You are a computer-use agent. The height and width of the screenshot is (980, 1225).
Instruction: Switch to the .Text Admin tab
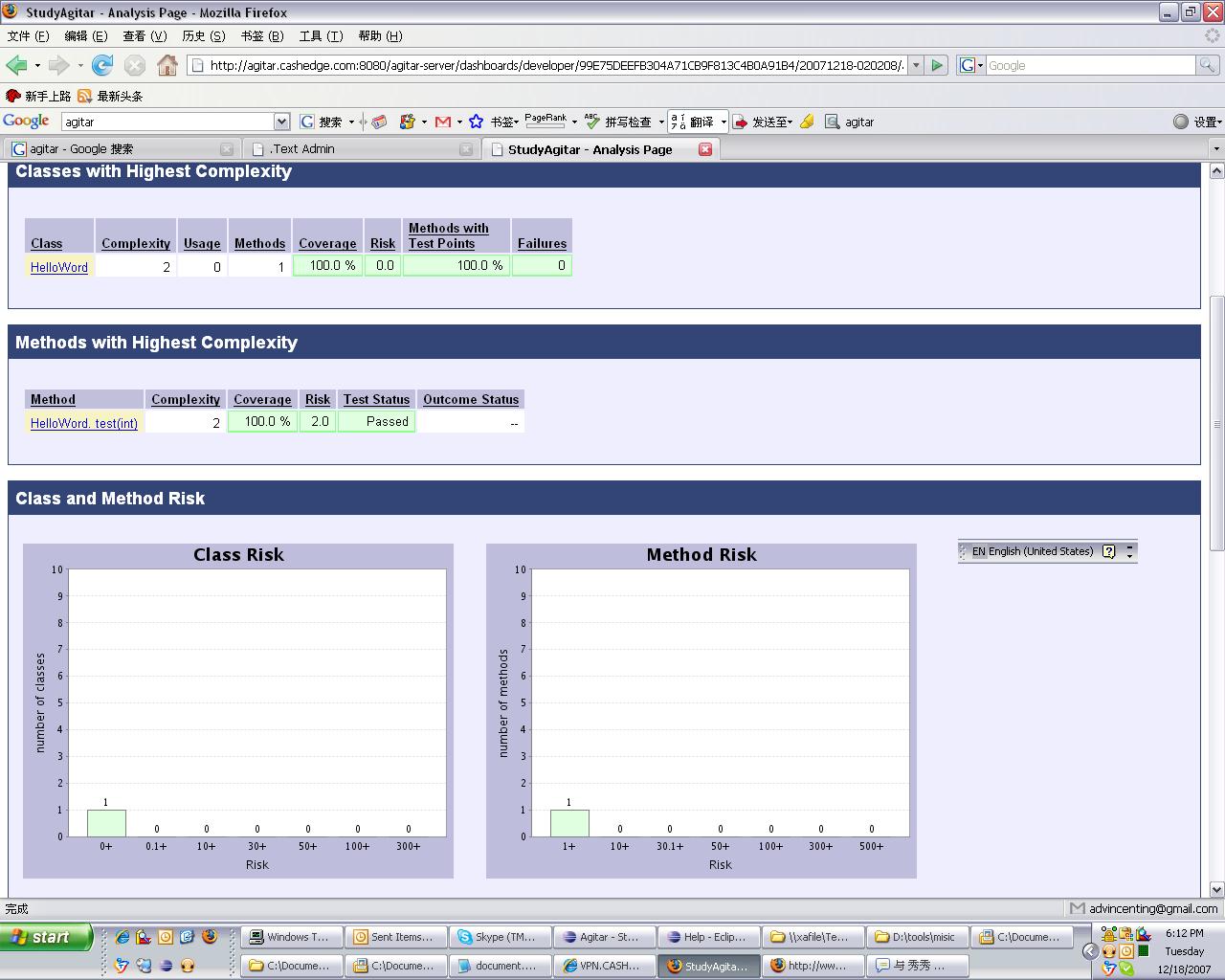click(361, 149)
